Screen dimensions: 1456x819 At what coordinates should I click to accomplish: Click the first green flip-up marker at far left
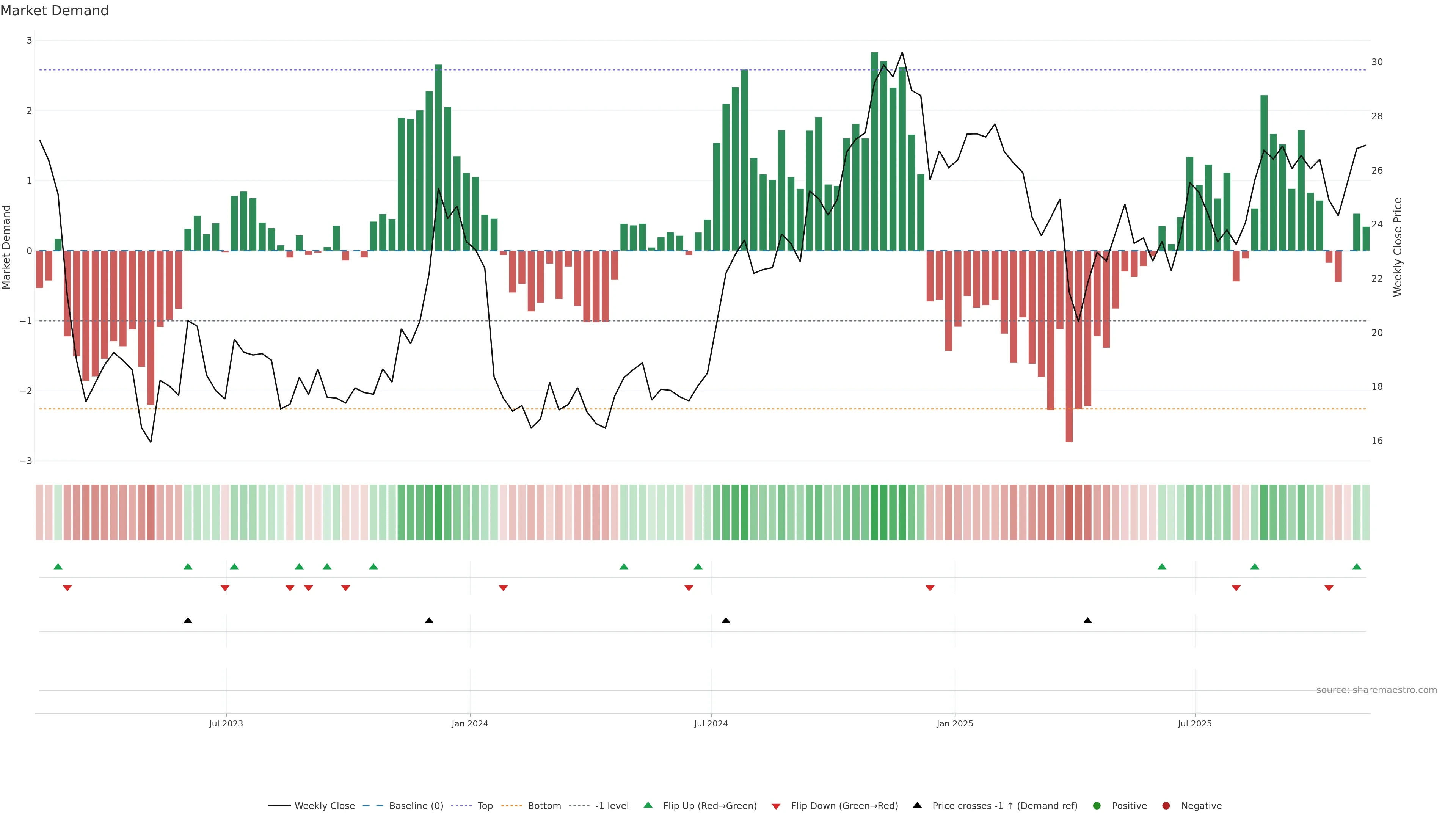[x=58, y=566]
